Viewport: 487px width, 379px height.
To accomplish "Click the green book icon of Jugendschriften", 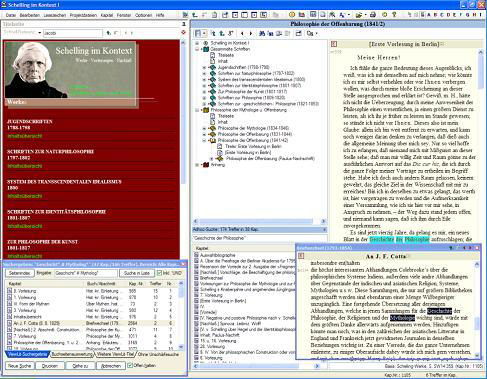I will coord(212,67).
